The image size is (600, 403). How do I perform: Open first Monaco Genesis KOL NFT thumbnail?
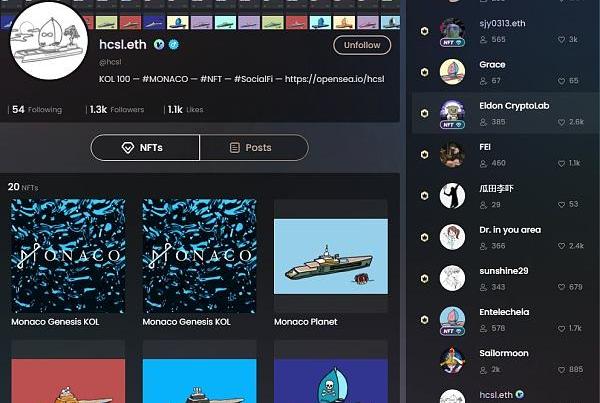(67, 256)
